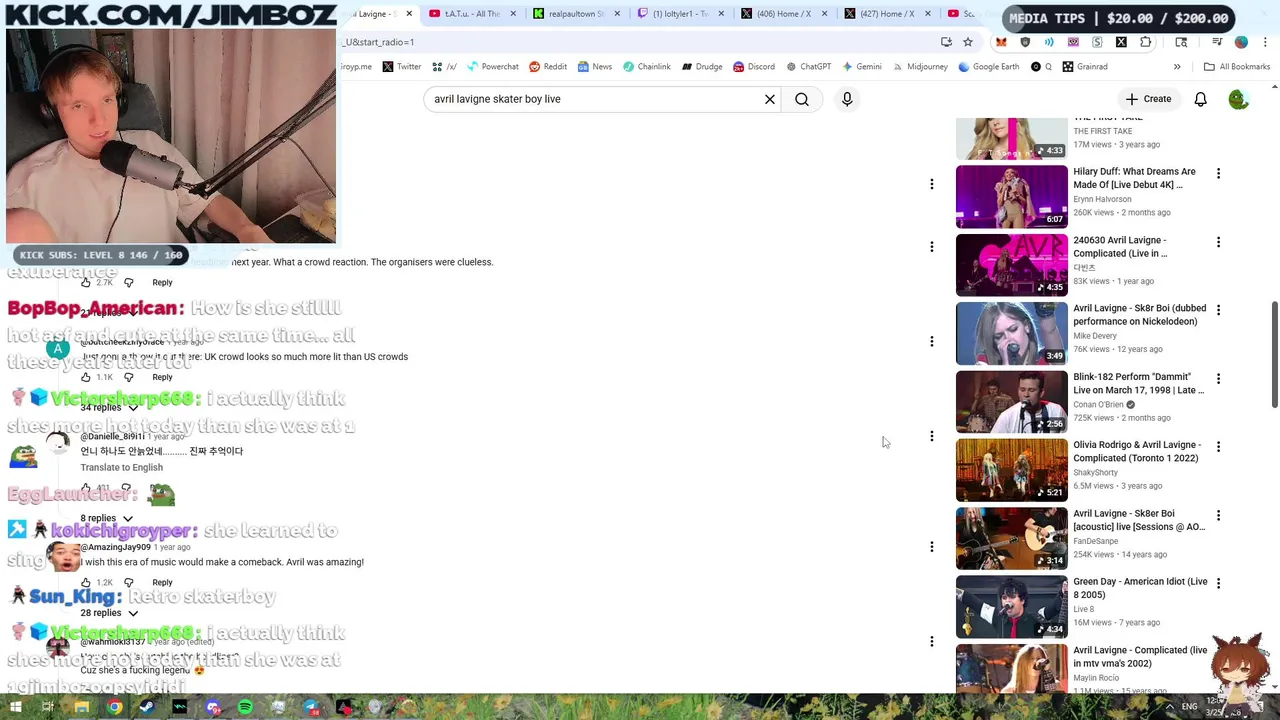This screenshot has width=1280, height=720.
Task: Expand the 34 replies thread
Action: coord(110,408)
